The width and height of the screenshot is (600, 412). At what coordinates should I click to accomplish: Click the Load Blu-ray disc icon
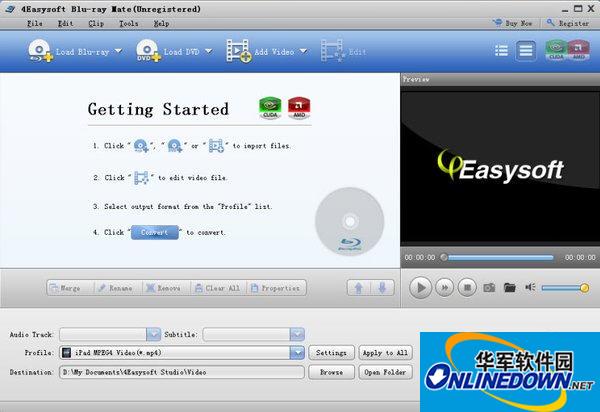click(x=40, y=50)
